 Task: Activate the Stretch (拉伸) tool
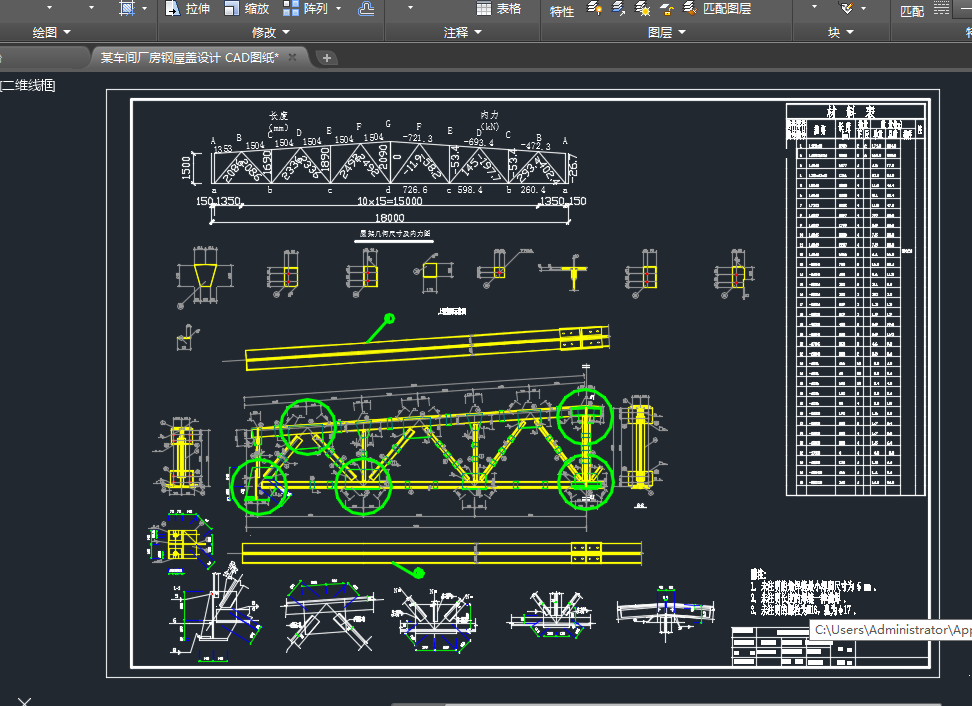188,8
